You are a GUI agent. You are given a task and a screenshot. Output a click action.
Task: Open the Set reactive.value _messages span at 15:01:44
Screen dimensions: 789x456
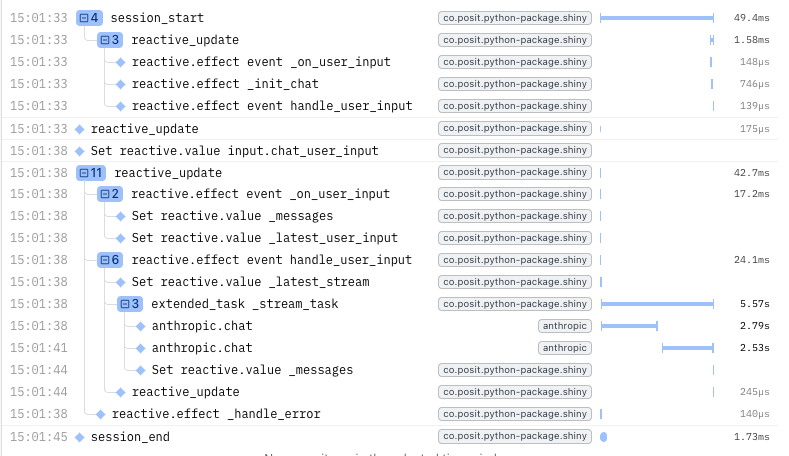252,370
